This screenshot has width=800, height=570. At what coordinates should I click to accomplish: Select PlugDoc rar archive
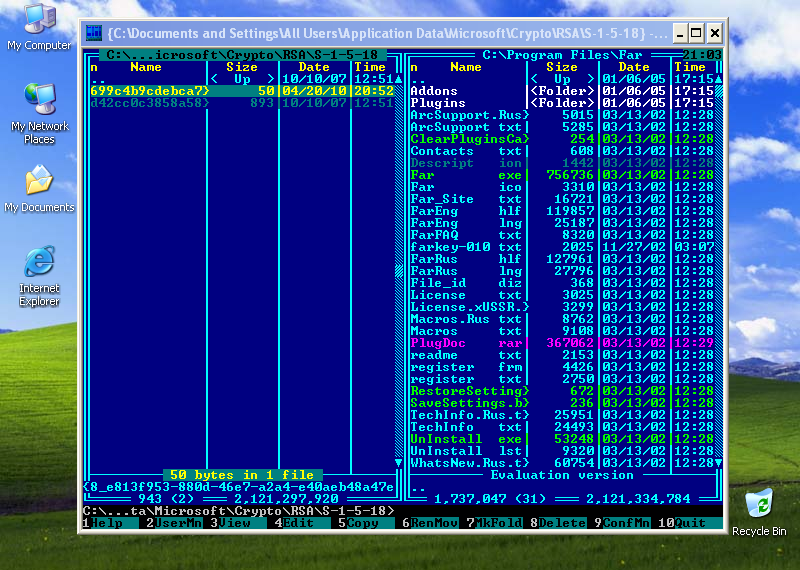tap(562, 343)
